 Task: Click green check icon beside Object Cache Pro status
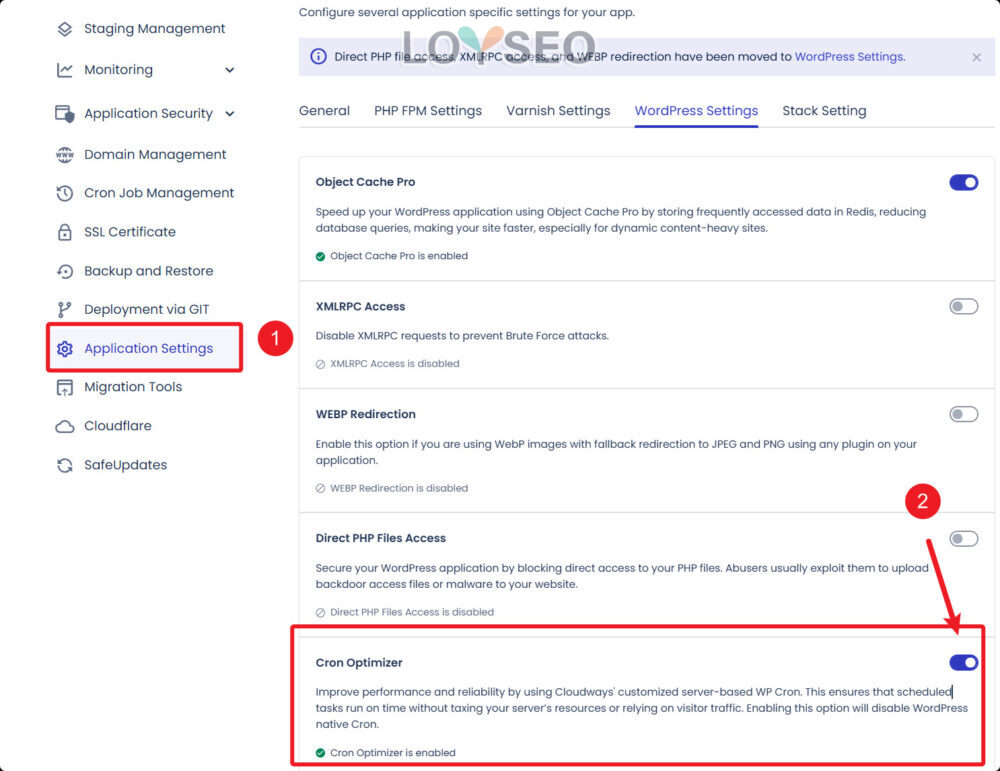320,256
